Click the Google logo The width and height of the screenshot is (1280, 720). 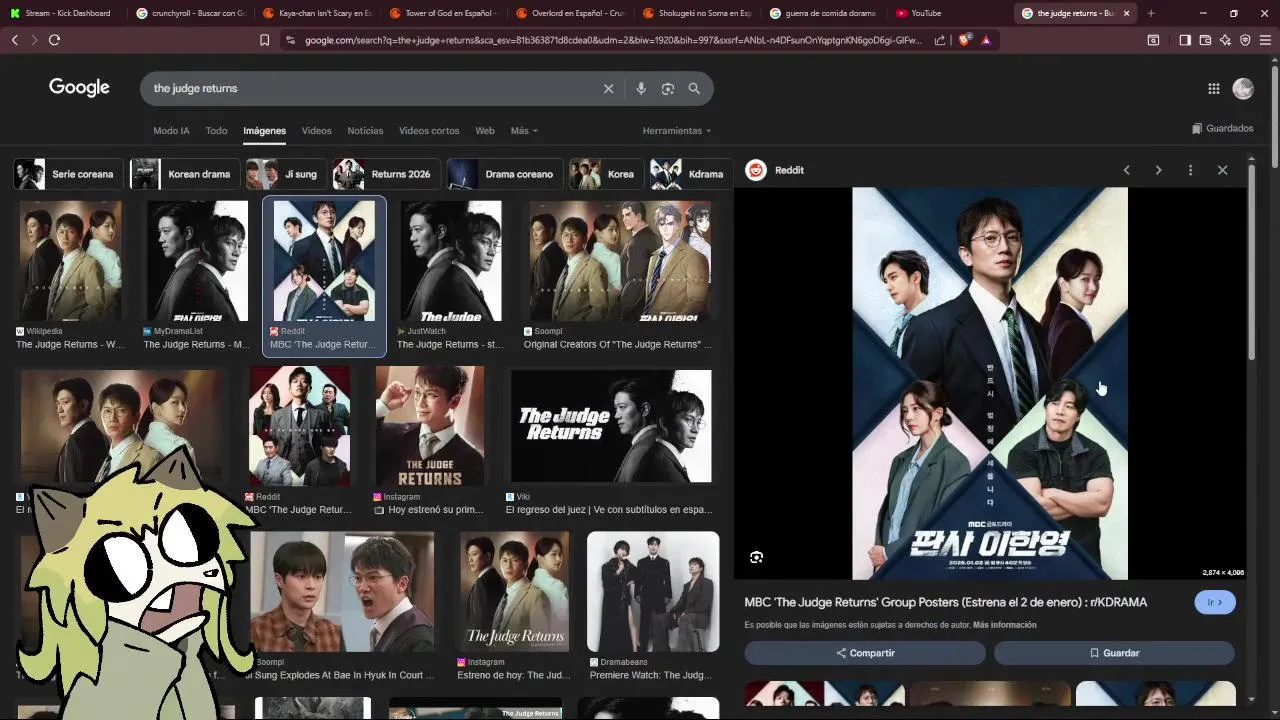coord(79,88)
